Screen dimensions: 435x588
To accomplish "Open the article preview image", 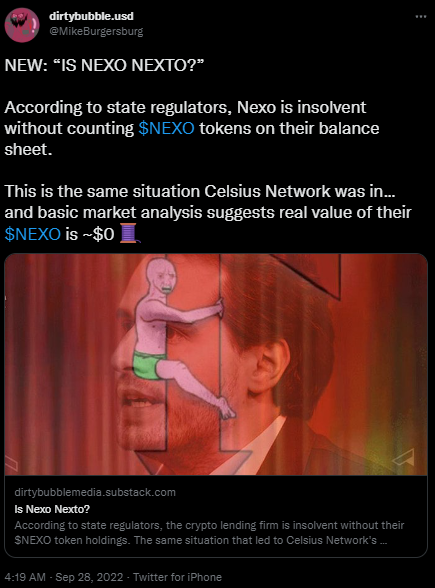I will tap(216, 364).
